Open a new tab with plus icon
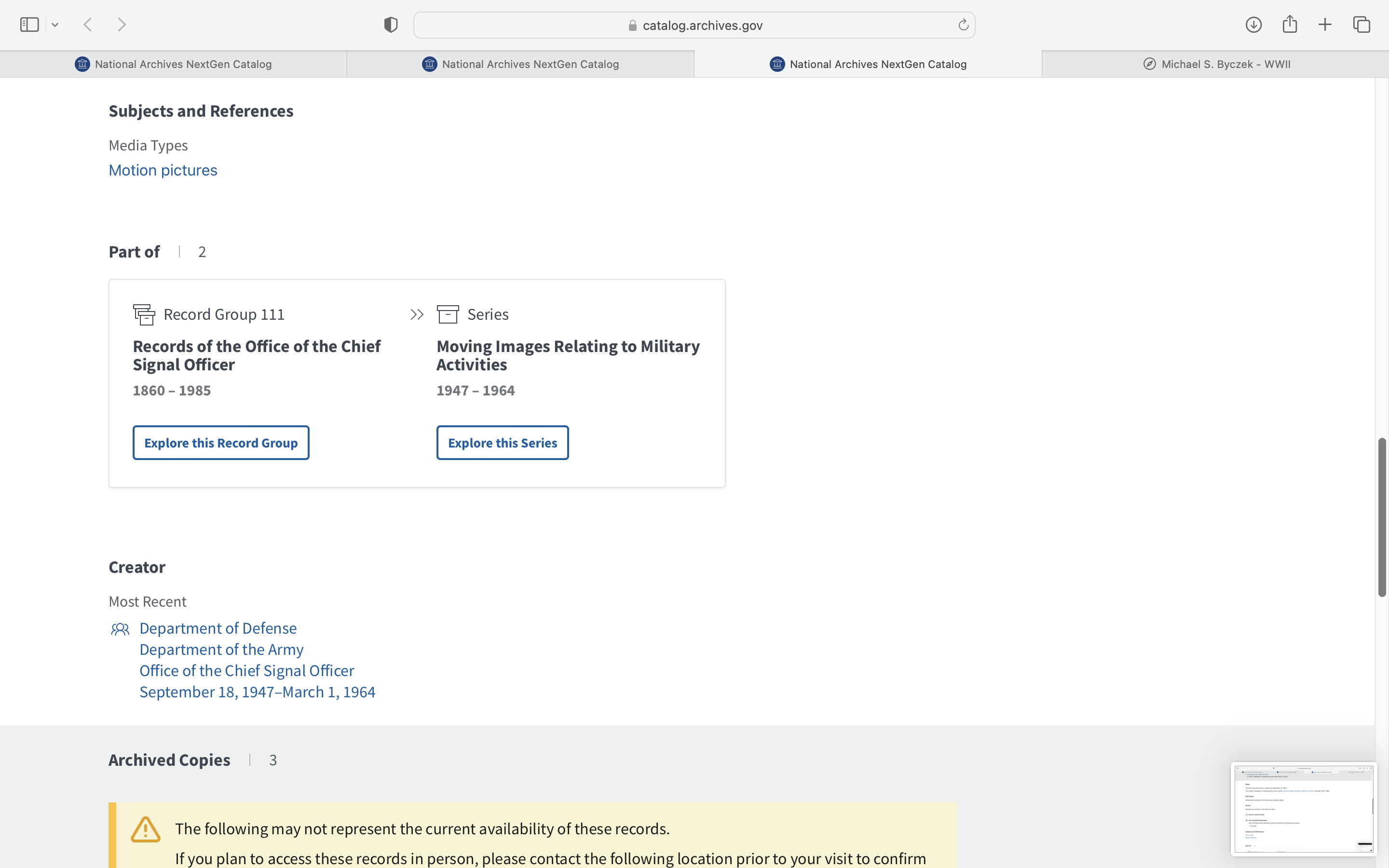The image size is (1389, 868). [1325, 25]
